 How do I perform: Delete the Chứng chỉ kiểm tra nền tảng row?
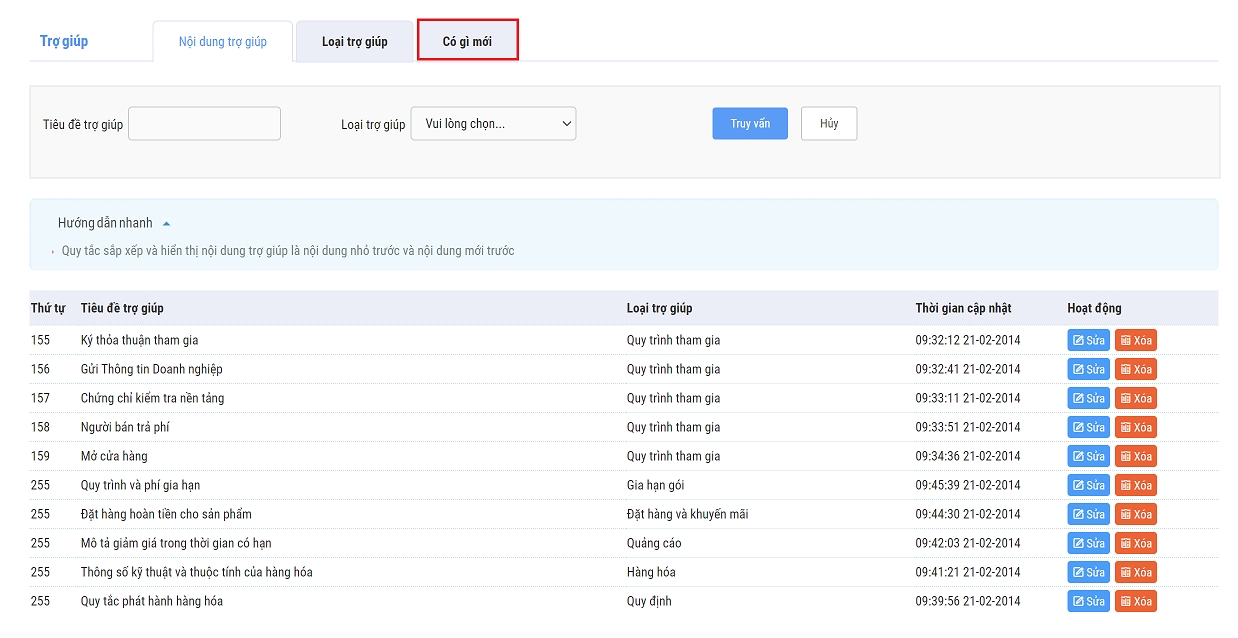1135,398
